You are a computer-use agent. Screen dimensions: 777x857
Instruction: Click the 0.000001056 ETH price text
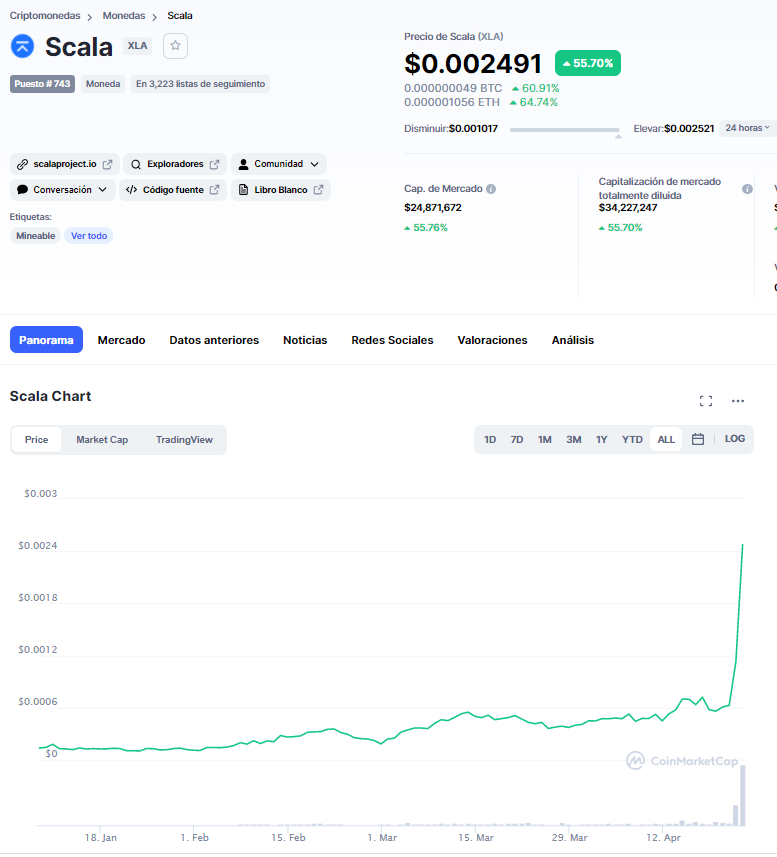[452, 102]
